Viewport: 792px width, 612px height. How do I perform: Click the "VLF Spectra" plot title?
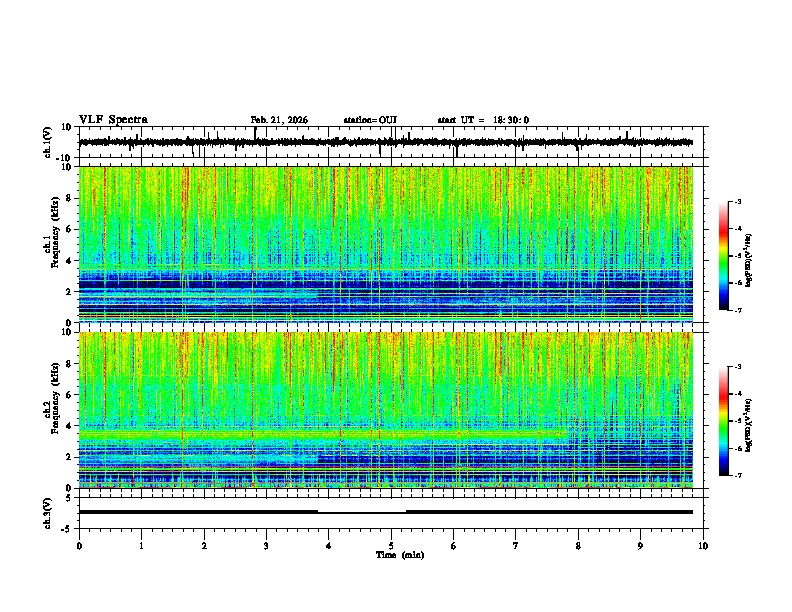pyautogui.click(x=113, y=120)
